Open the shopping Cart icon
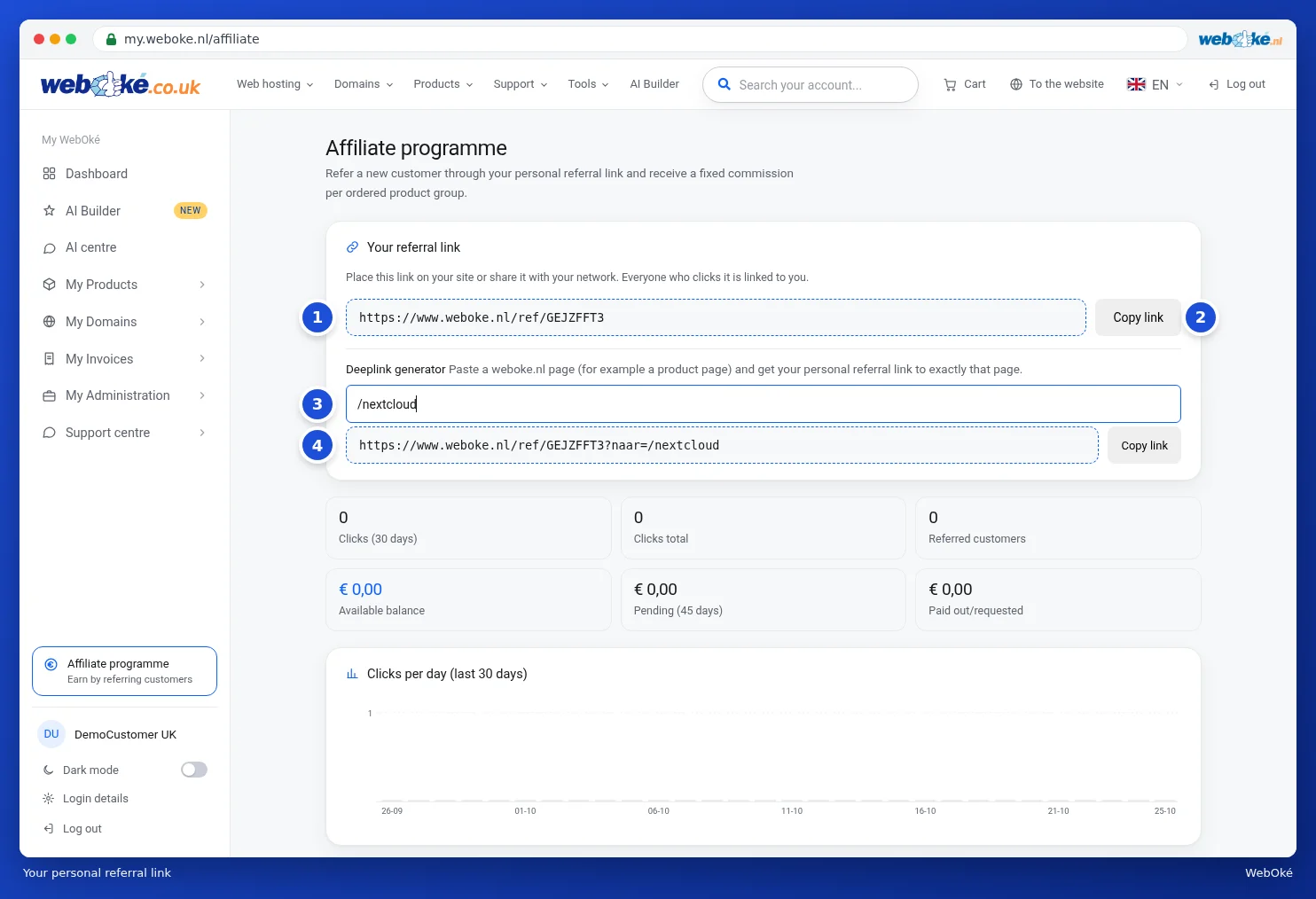Image resolution: width=1316 pixels, height=899 pixels. coord(950,84)
